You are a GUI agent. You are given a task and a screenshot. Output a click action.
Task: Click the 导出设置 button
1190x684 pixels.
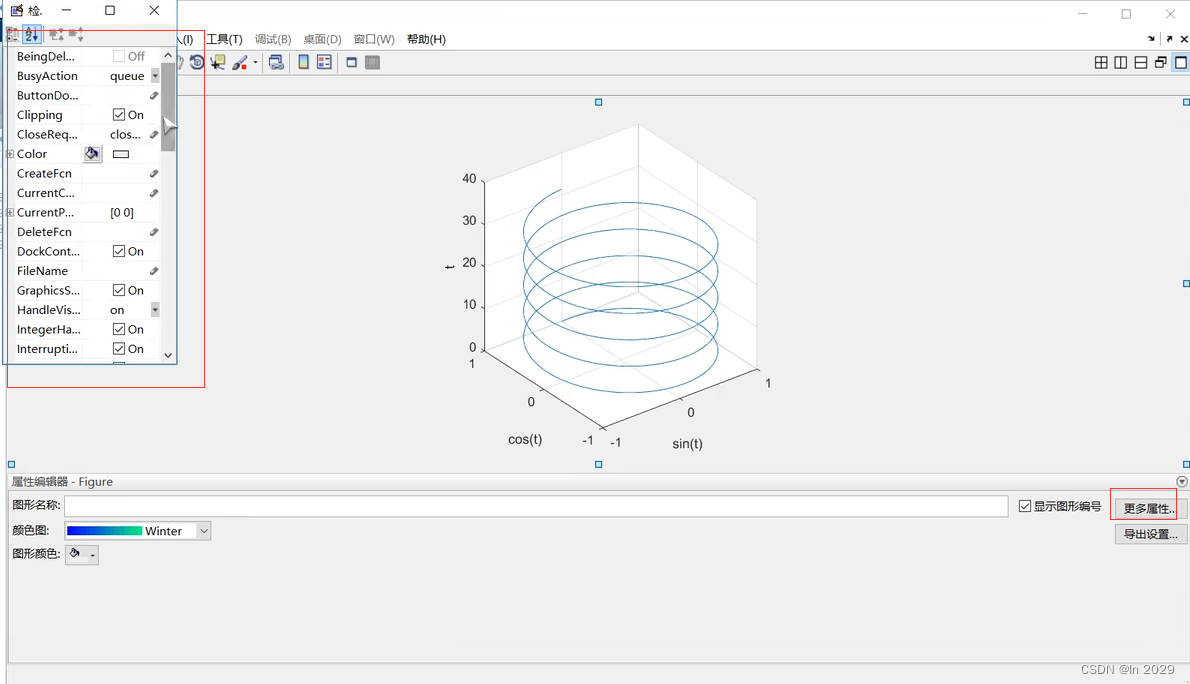[1151, 534]
